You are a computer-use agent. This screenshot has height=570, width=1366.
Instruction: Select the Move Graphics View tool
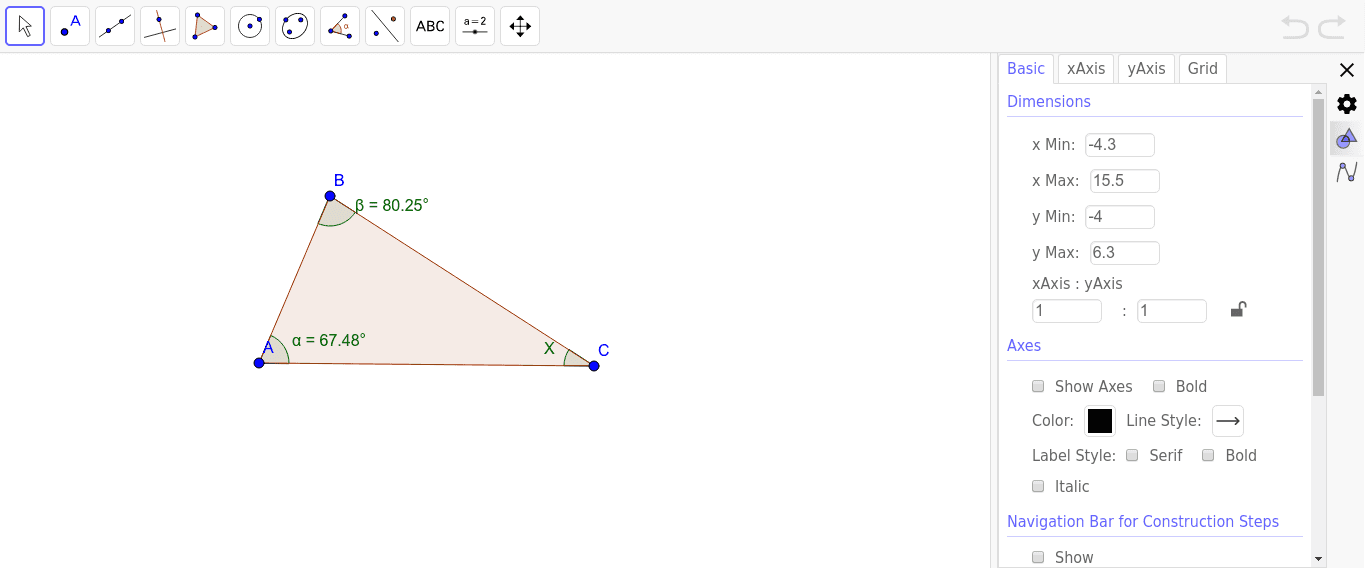click(520, 26)
